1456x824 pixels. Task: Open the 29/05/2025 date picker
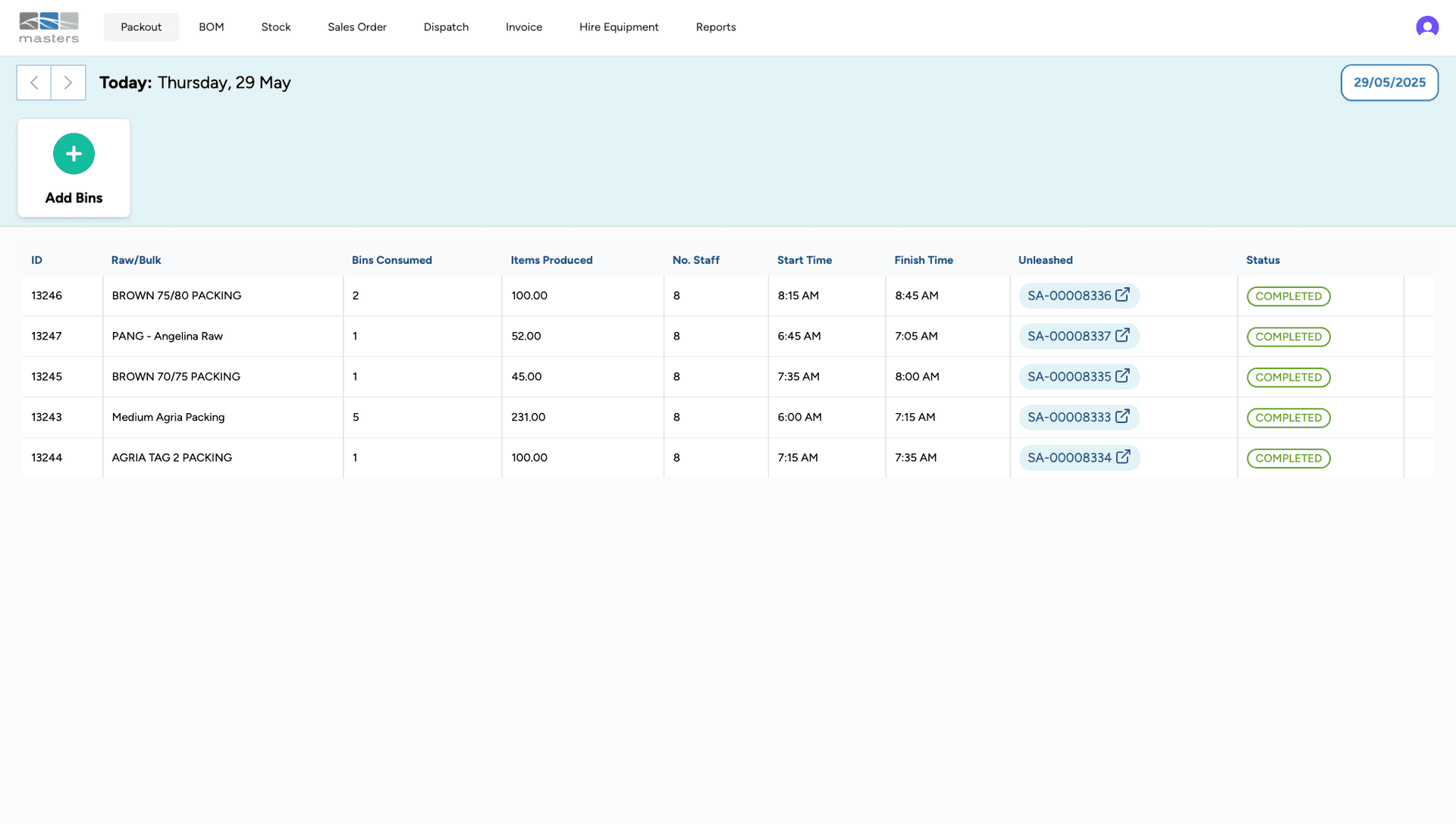1389,83
